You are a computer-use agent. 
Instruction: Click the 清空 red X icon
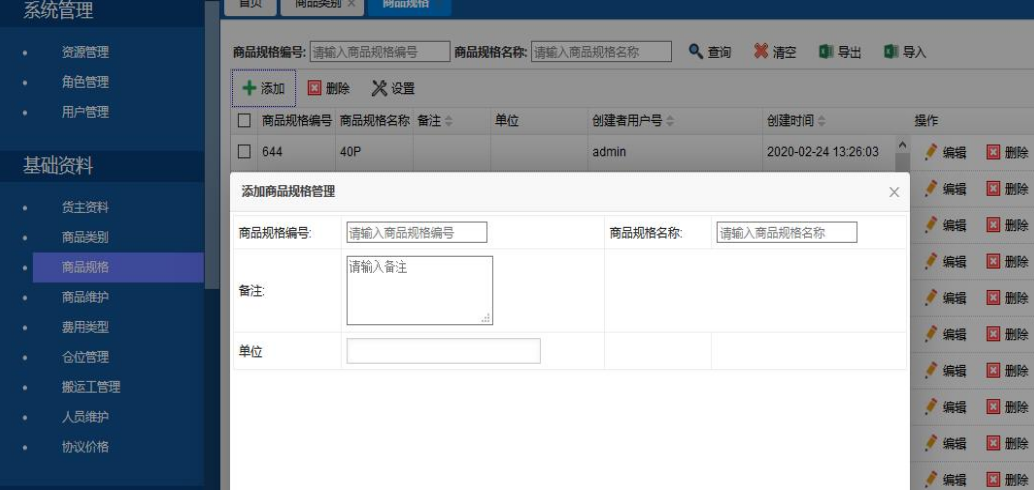(761, 51)
